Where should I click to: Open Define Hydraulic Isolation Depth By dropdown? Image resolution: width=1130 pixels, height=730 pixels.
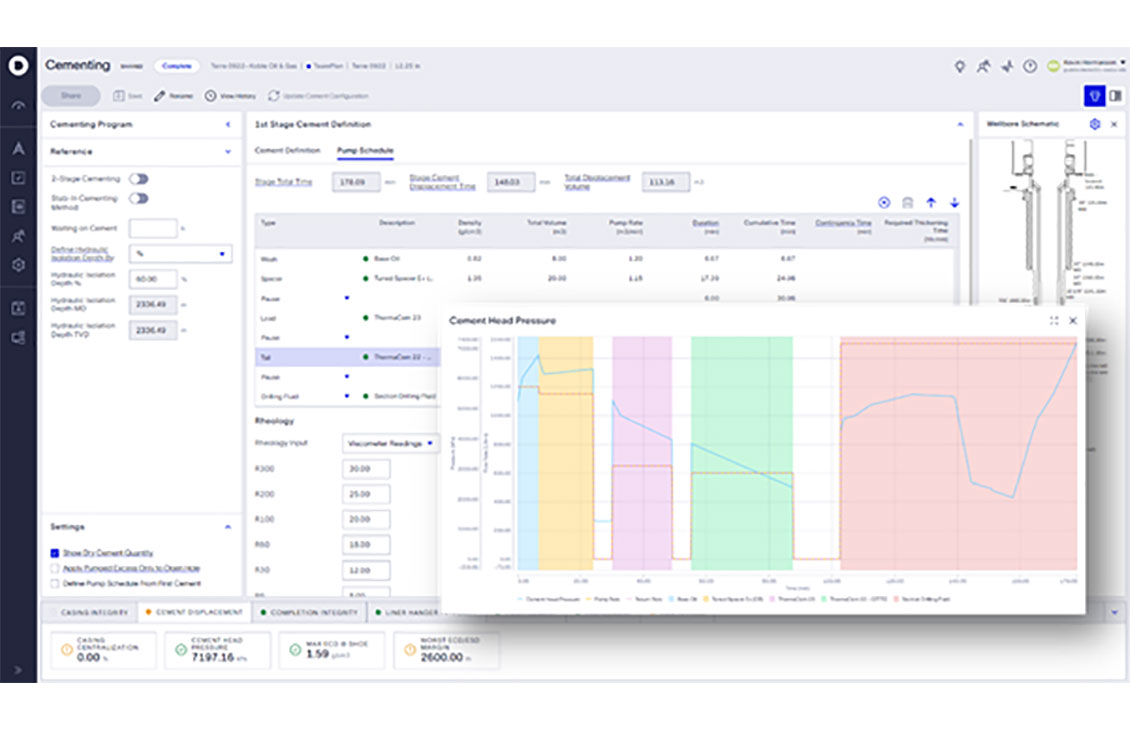coord(181,254)
